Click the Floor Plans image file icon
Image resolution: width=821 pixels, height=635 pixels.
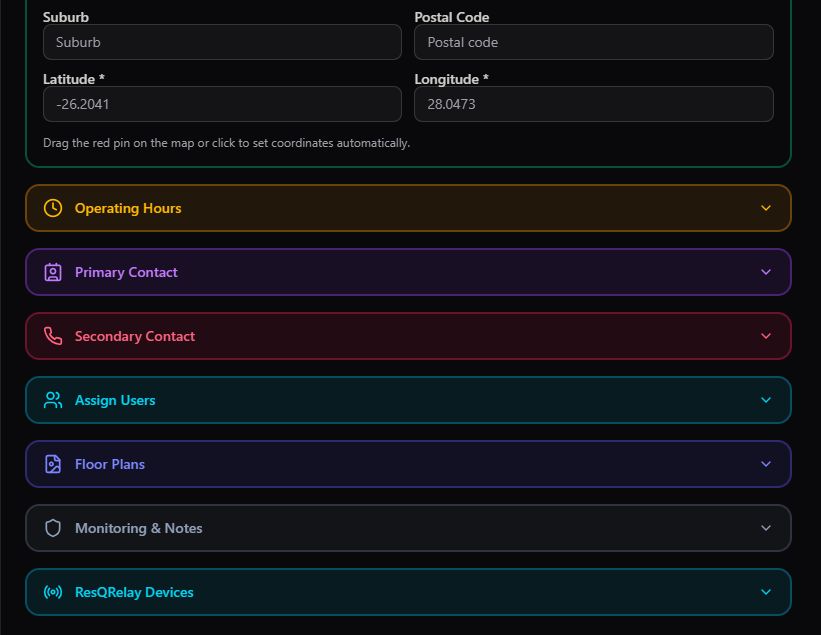53,464
